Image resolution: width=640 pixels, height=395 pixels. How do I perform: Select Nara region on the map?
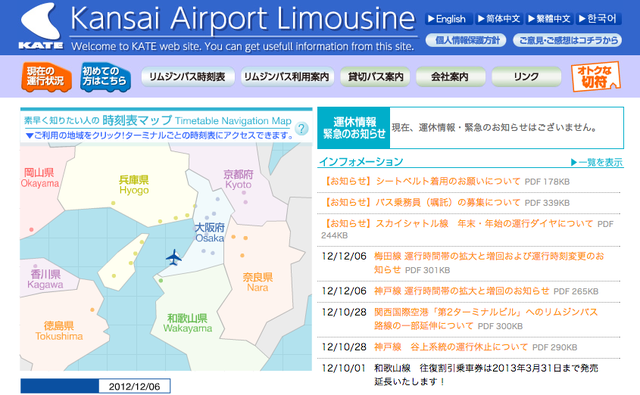coord(258,282)
